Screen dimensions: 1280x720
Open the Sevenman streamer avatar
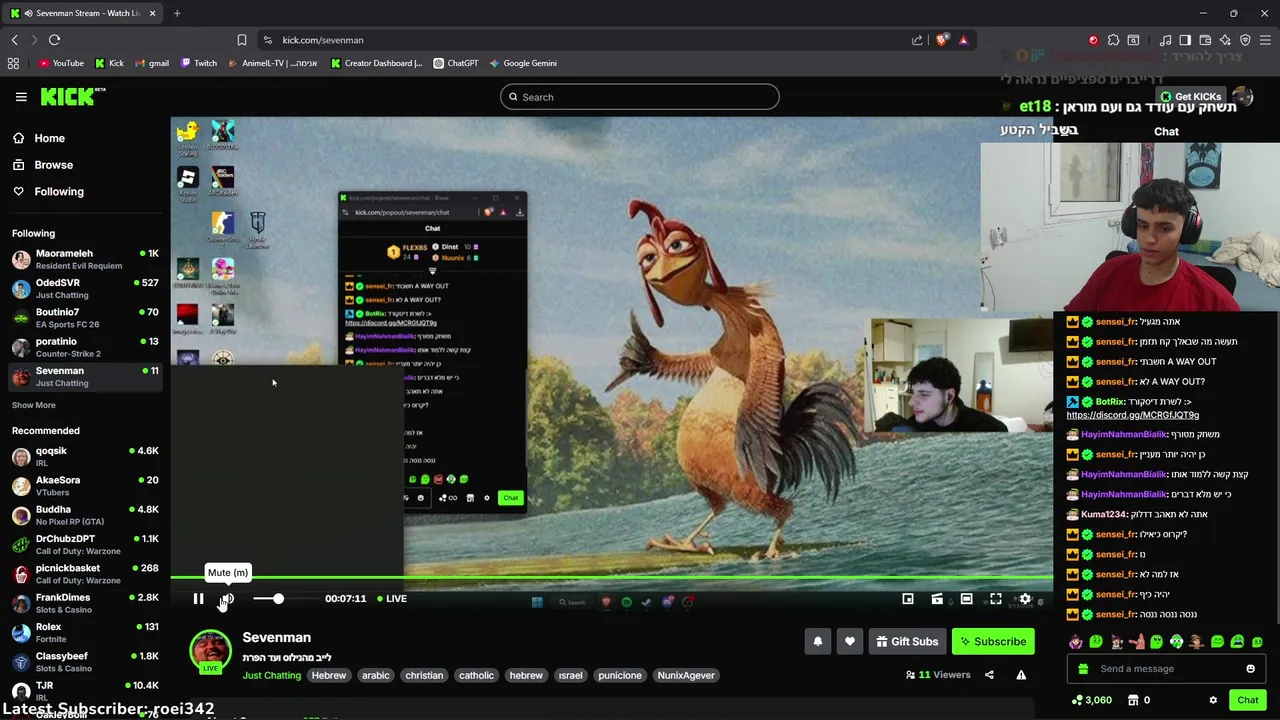click(210, 651)
